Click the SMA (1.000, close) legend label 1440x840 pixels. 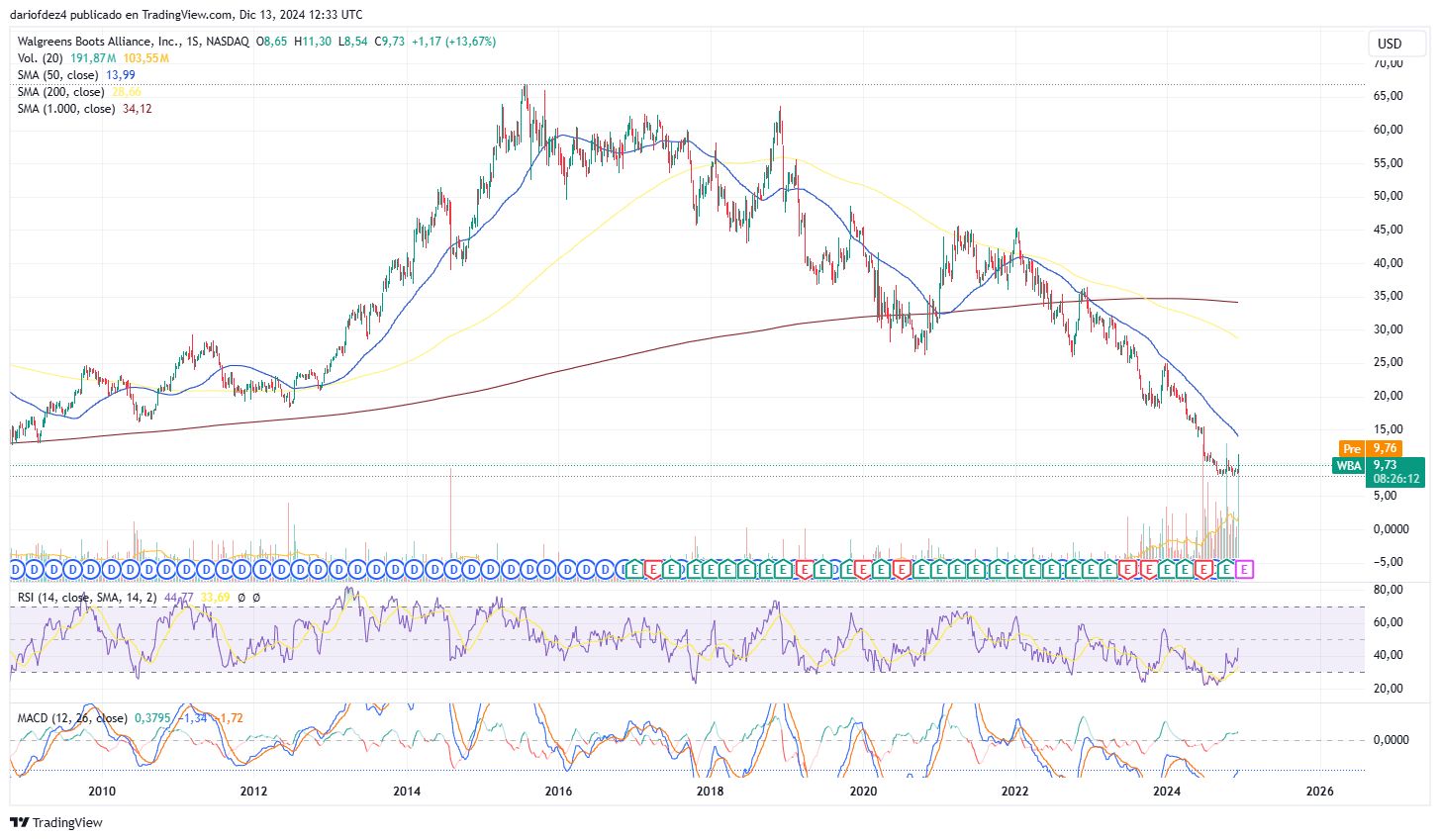[66, 109]
